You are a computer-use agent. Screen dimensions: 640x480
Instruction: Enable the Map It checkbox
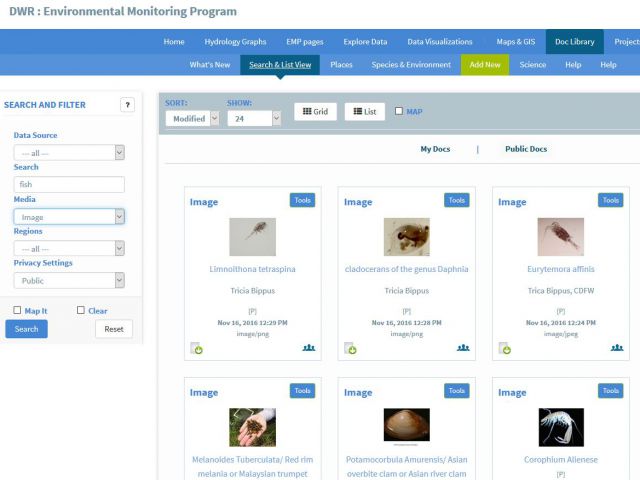[x=18, y=311]
